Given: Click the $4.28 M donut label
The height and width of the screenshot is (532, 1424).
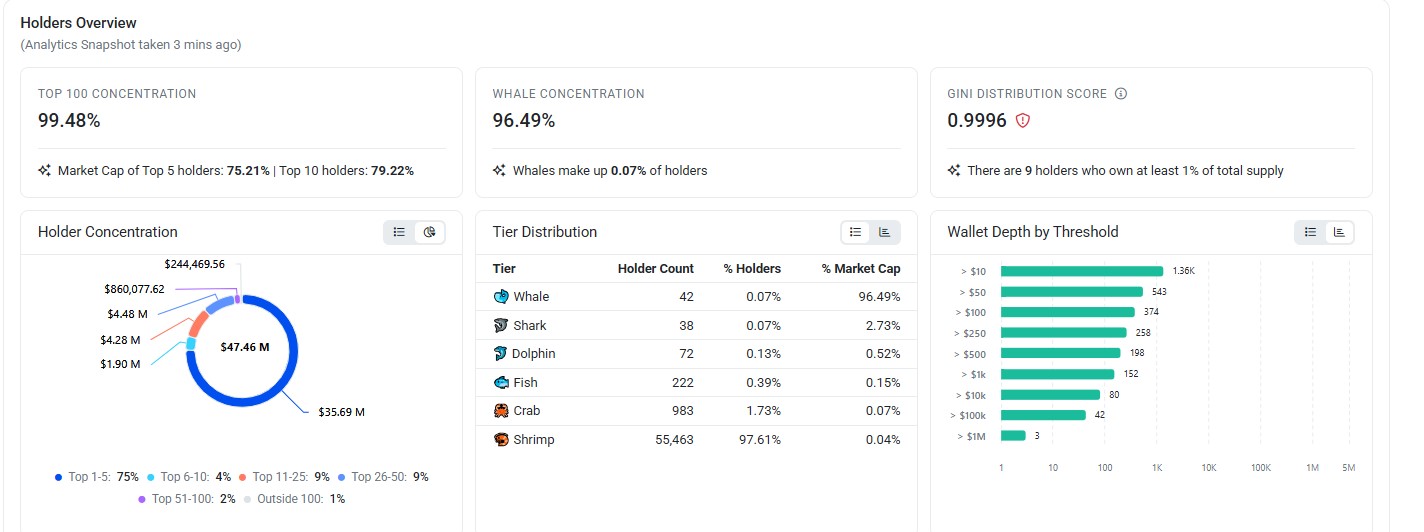Looking at the screenshot, I should pos(120,340).
